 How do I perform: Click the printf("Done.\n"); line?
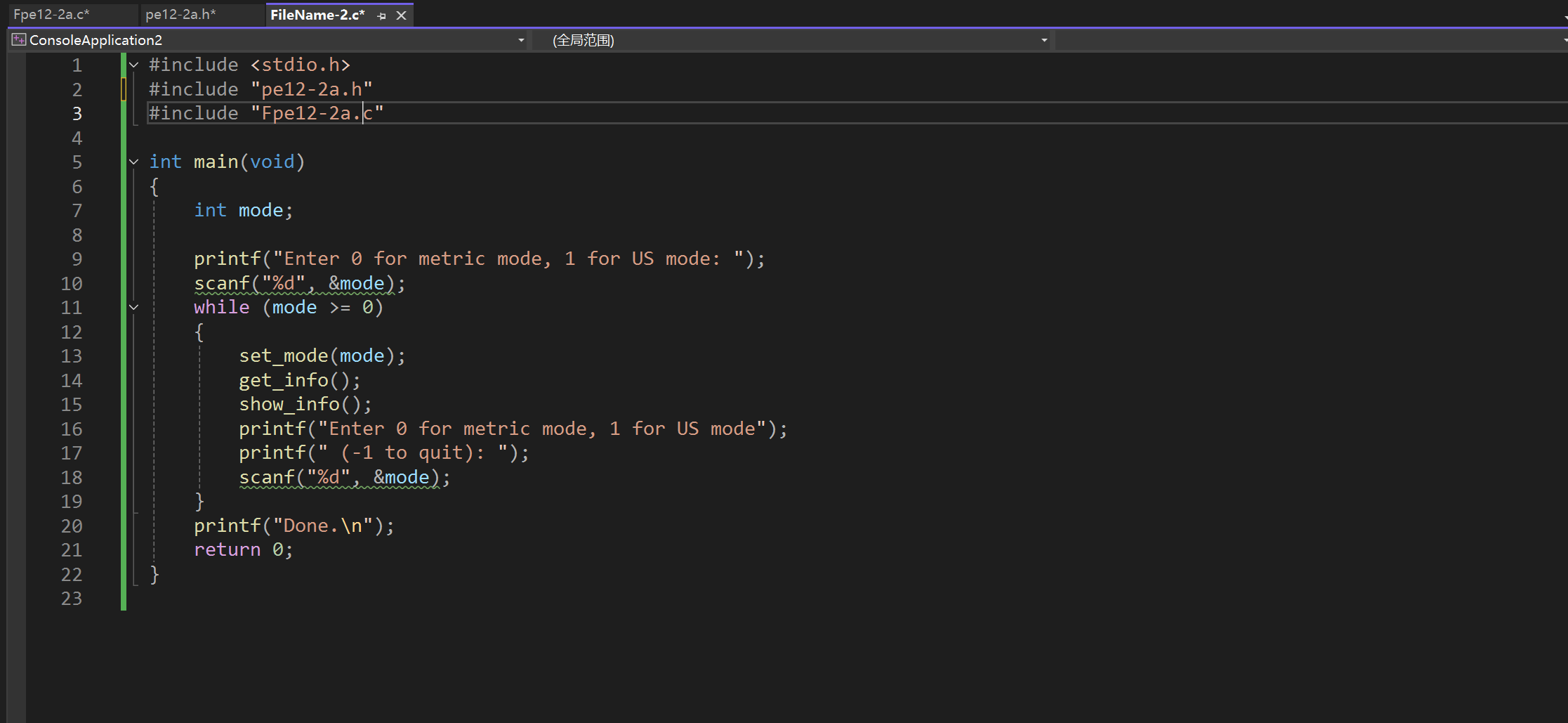(x=294, y=526)
